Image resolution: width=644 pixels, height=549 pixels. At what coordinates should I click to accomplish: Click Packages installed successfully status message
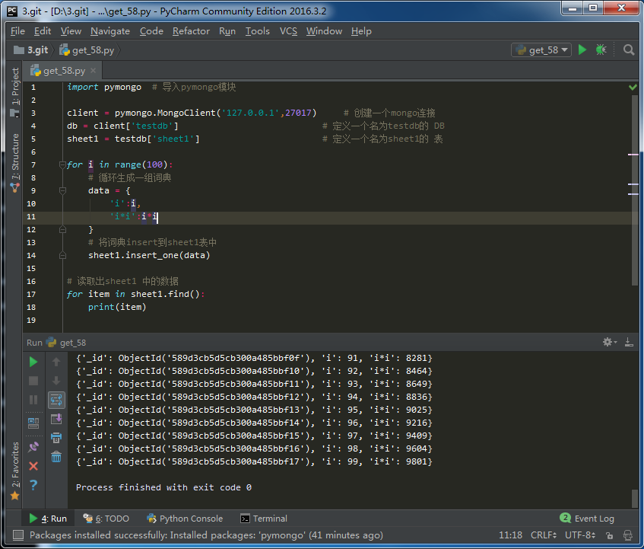tap(206, 535)
